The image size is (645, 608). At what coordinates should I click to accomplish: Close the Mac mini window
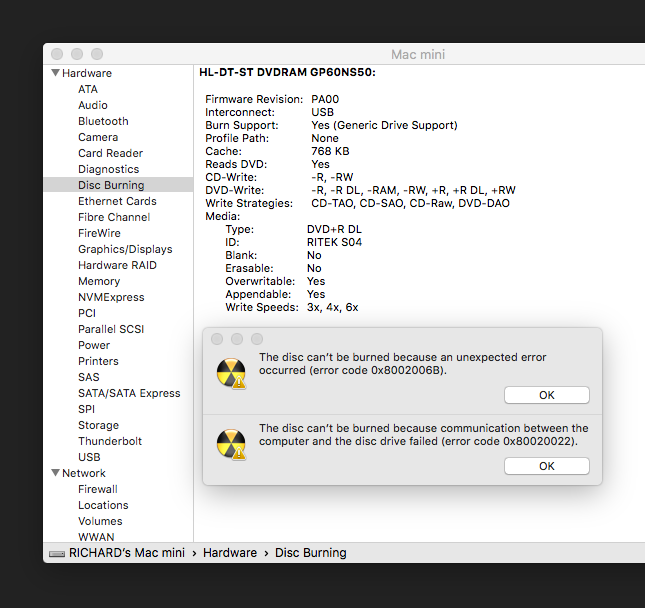[x=57, y=54]
